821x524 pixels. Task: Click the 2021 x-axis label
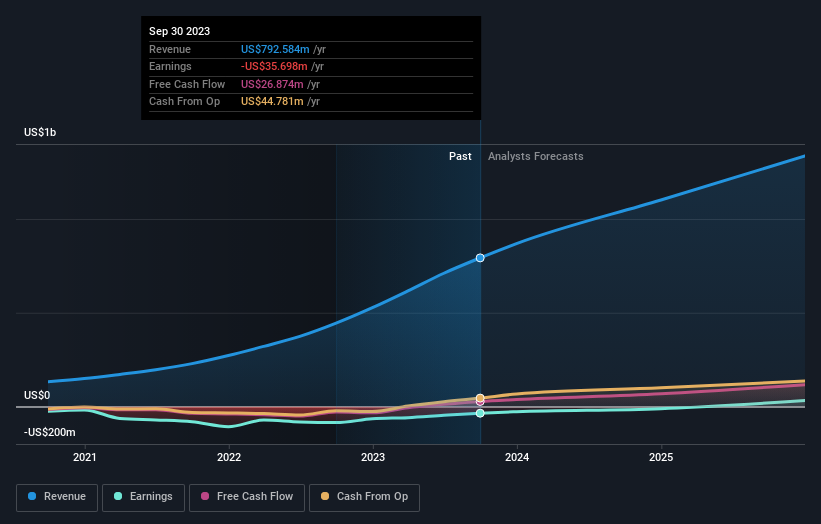click(x=85, y=457)
